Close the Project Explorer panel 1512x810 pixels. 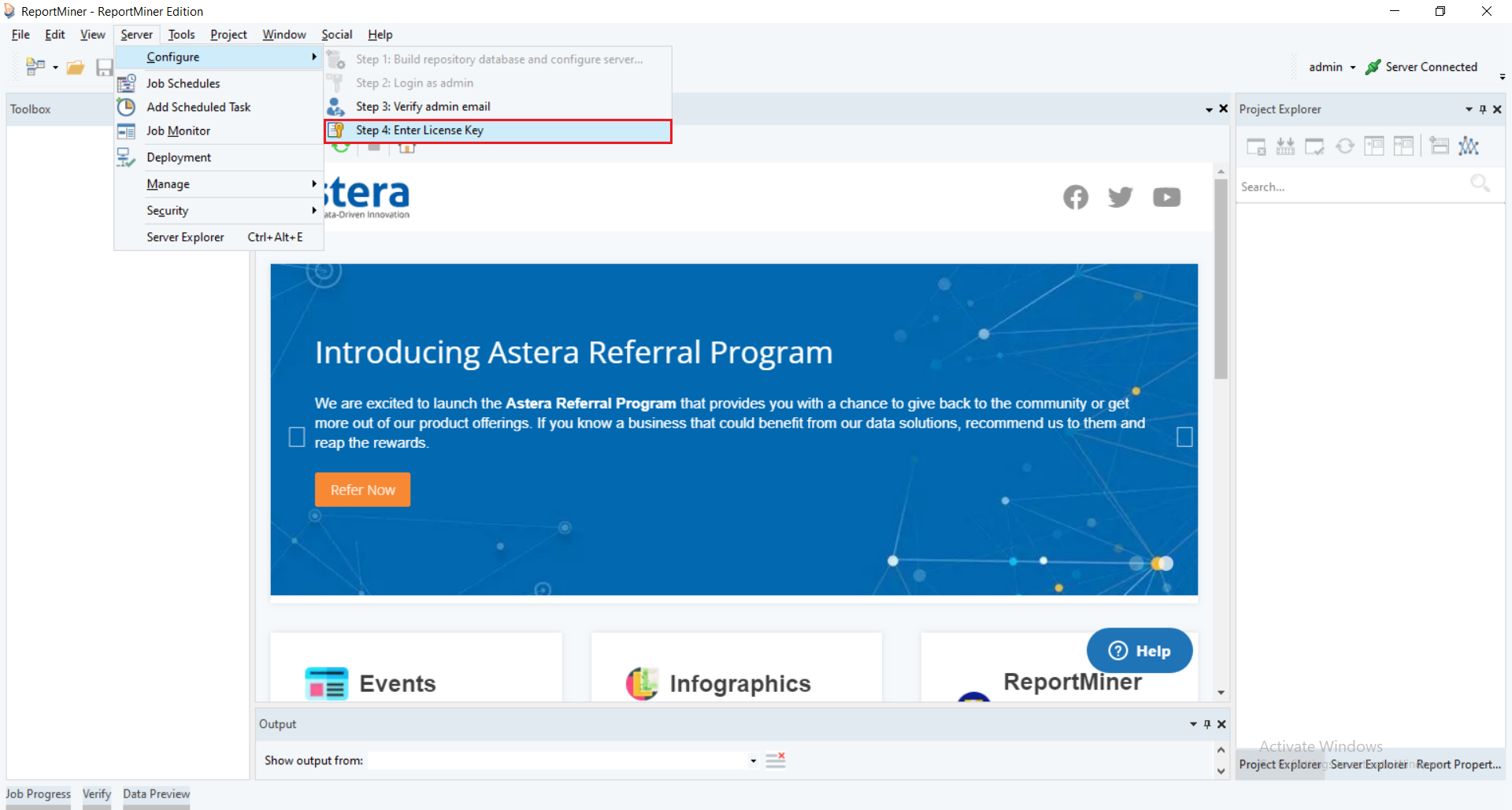1497,109
